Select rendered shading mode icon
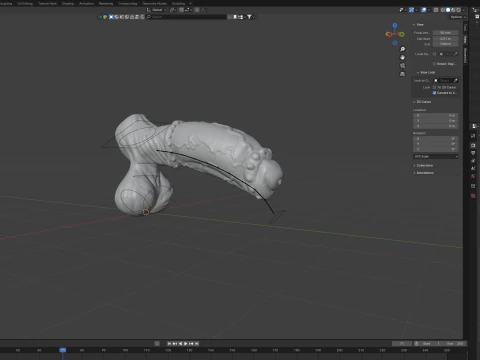 458,10
